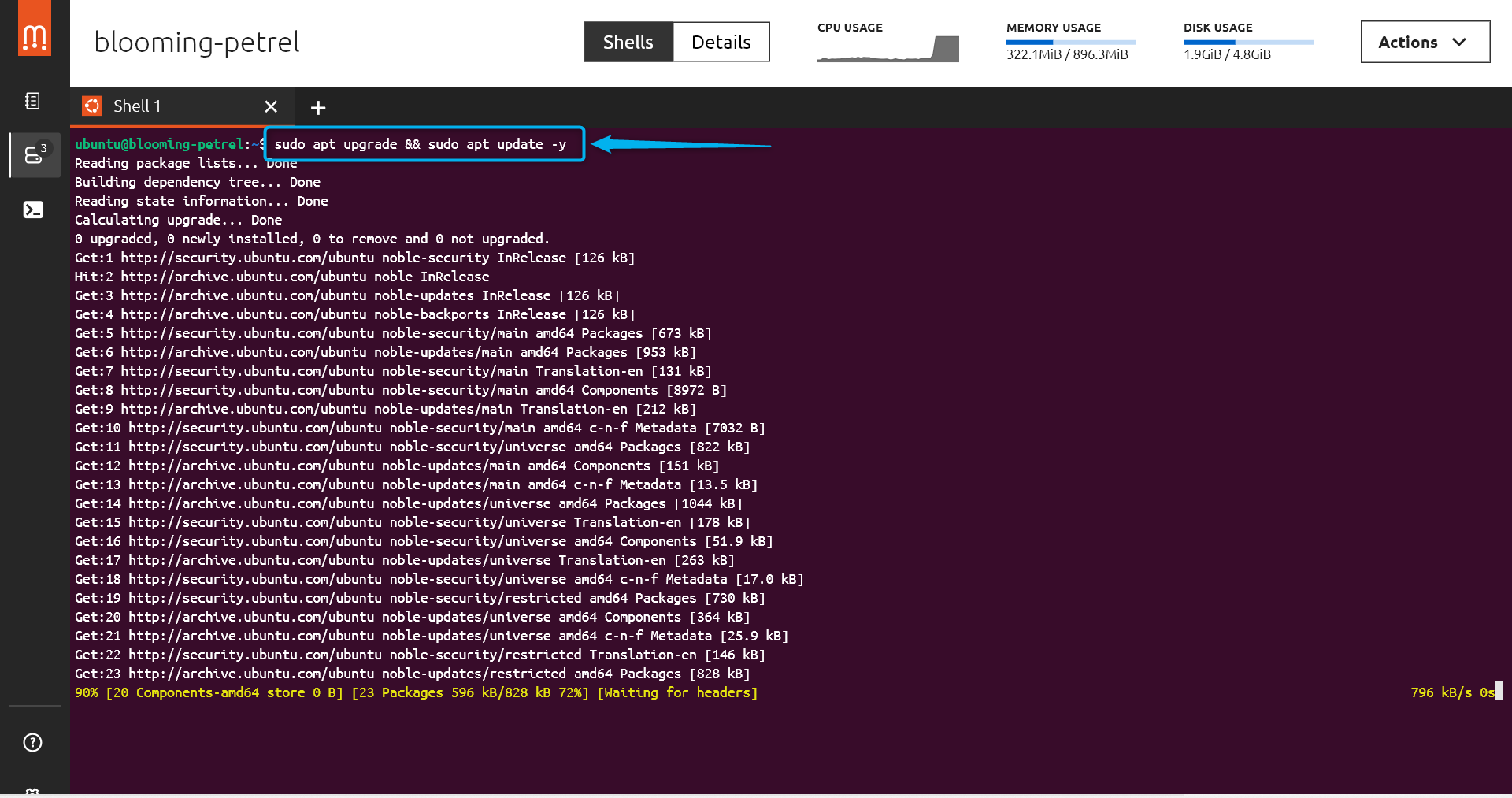Open the catalogue sidebar icon
This screenshot has width=1512, height=798.
tap(32, 101)
